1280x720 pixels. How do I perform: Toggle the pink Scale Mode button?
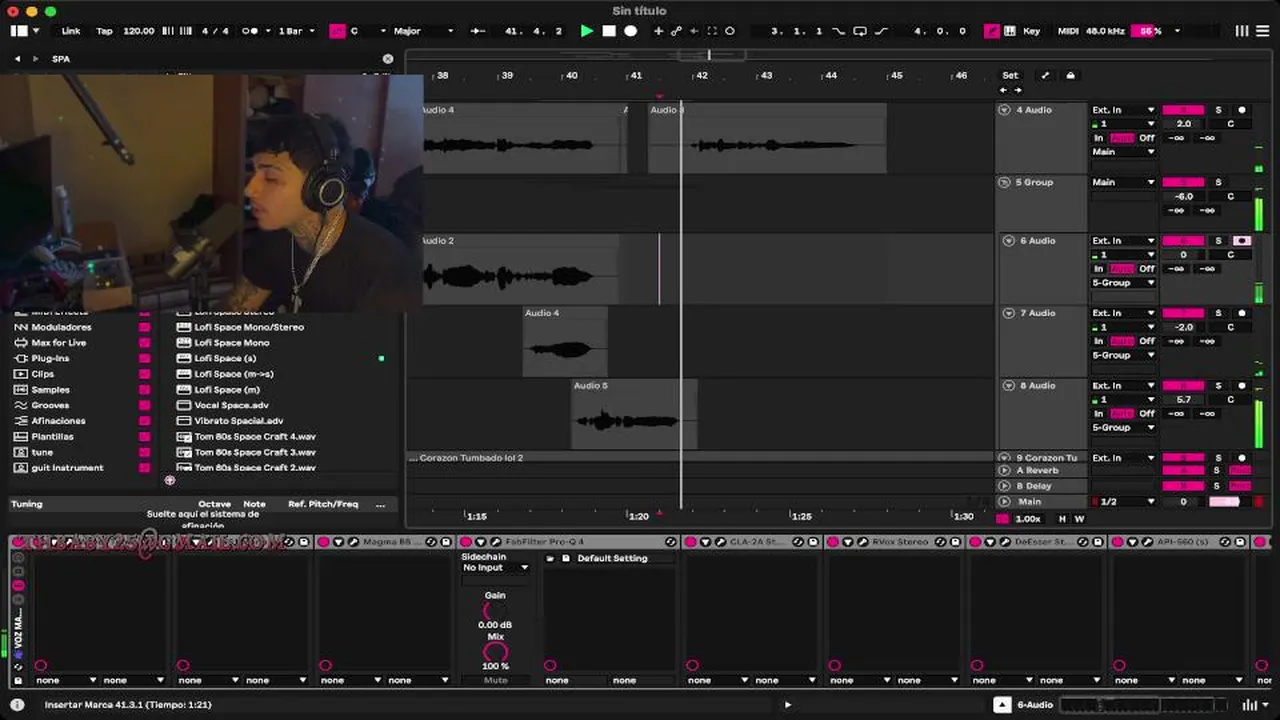(x=337, y=31)
